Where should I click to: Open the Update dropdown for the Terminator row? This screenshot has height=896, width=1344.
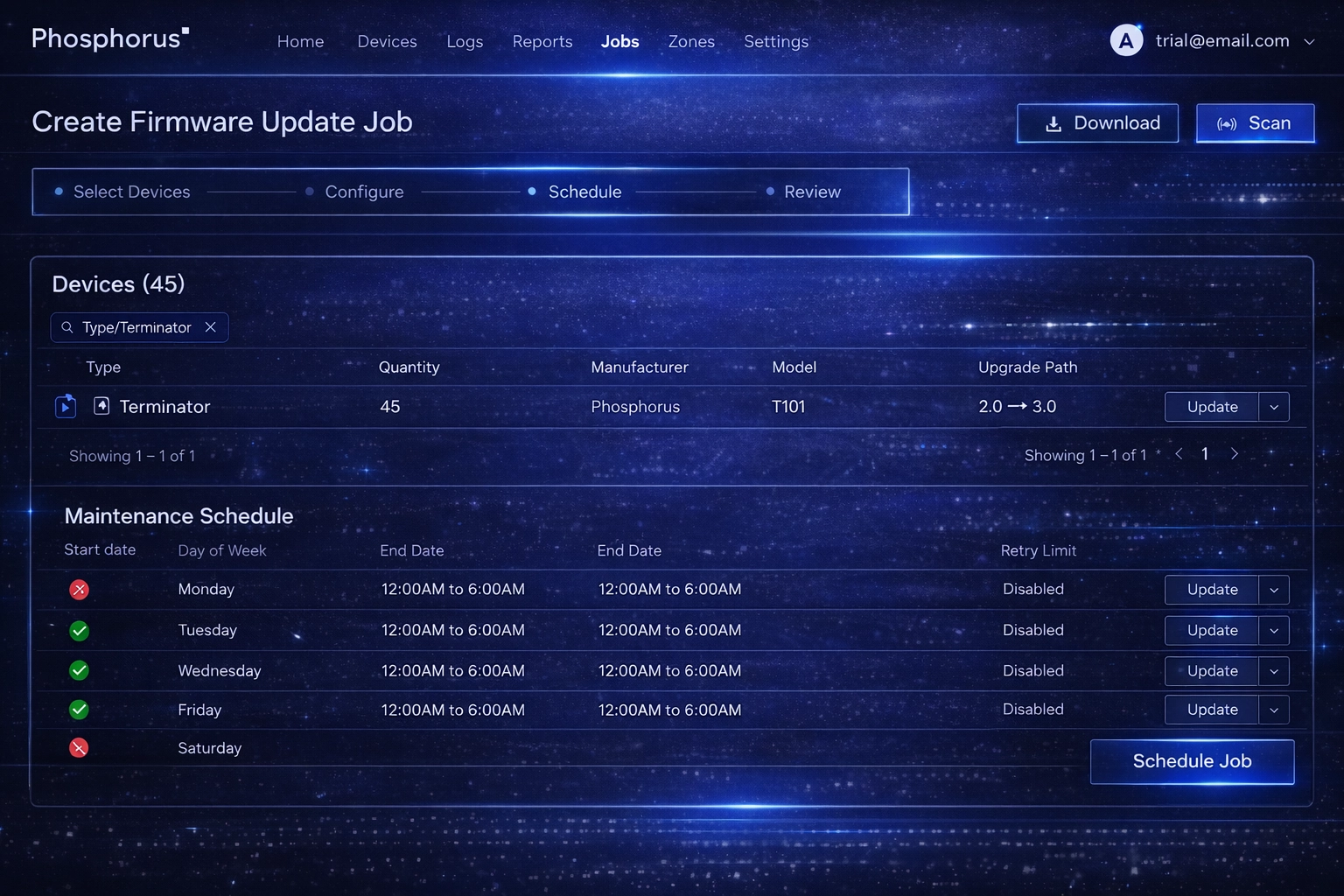pos(1275,406)
